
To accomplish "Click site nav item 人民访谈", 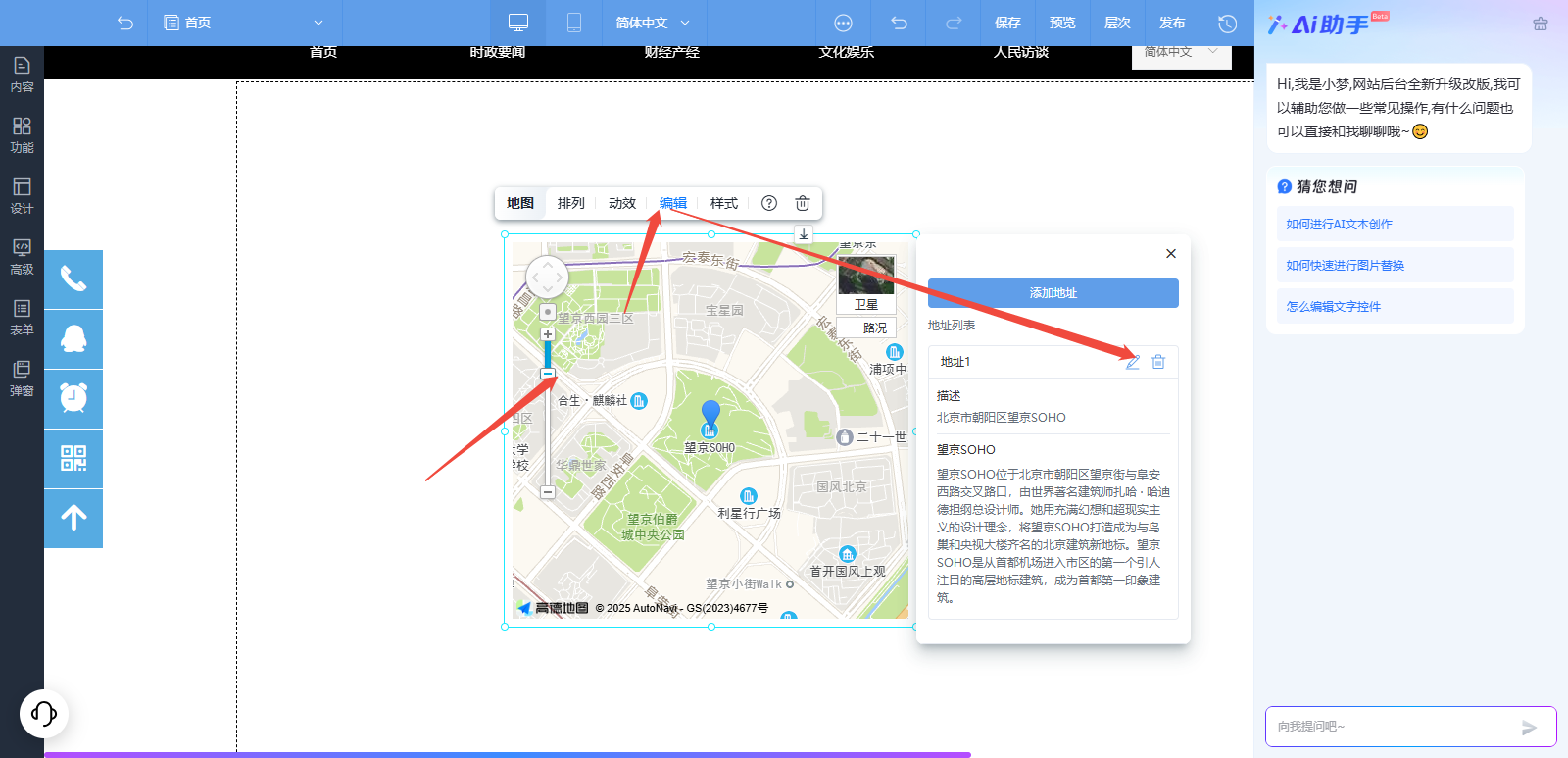I will (1021, 52).
